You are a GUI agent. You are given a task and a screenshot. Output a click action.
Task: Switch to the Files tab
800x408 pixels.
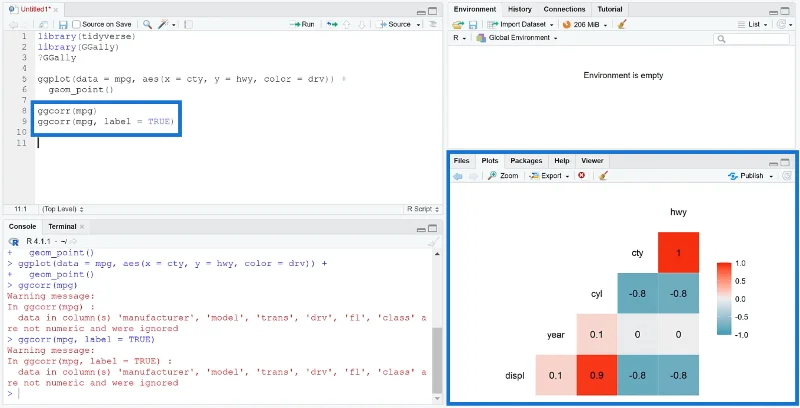tap(461, 161)
